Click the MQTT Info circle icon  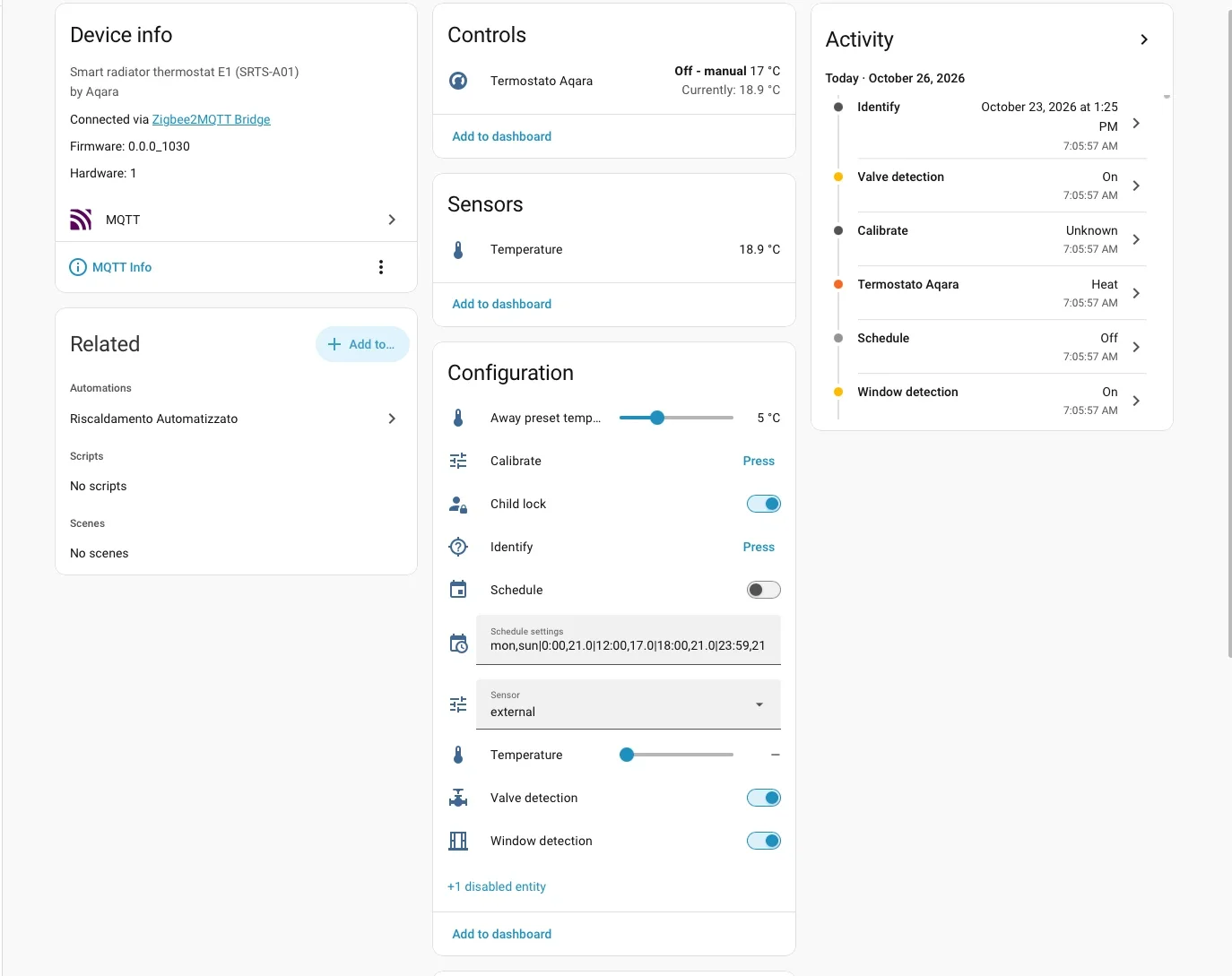pyautogui.click(x=78, y=267)
